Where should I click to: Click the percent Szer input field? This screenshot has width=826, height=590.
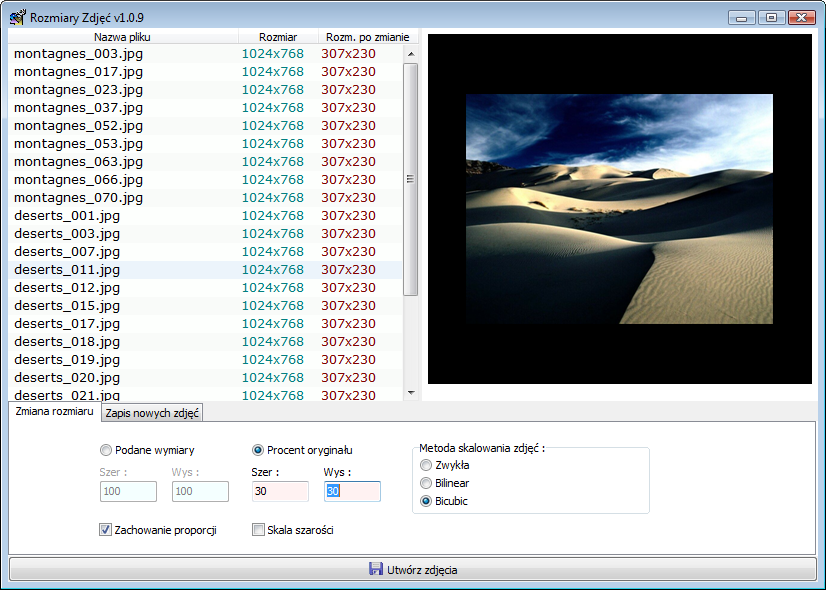coord(281,491)
